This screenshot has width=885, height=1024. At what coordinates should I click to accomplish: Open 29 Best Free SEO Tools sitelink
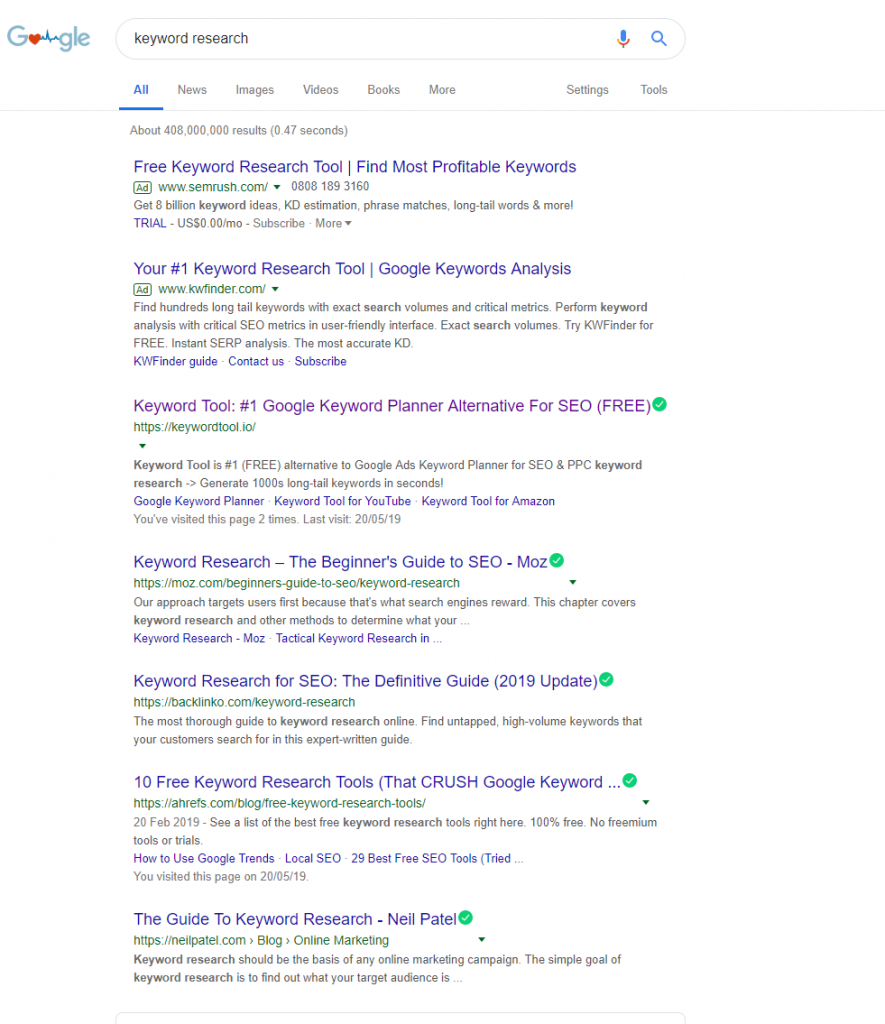[437, 859]
